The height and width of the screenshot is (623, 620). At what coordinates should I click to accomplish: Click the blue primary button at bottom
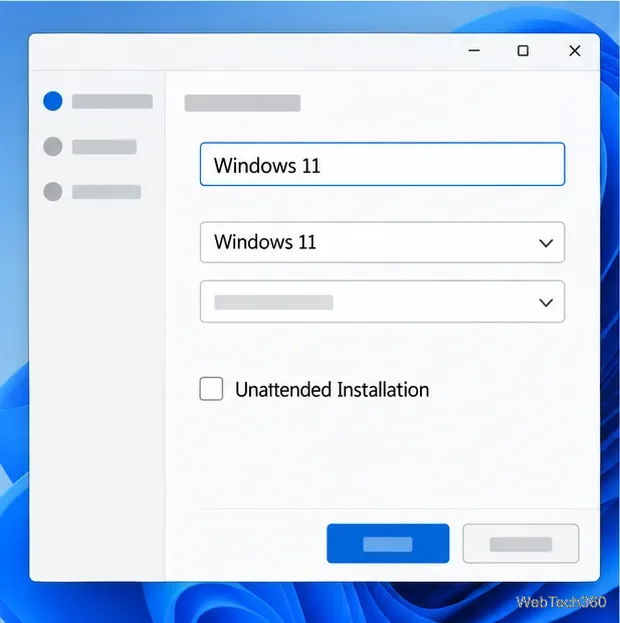(388, 543)
